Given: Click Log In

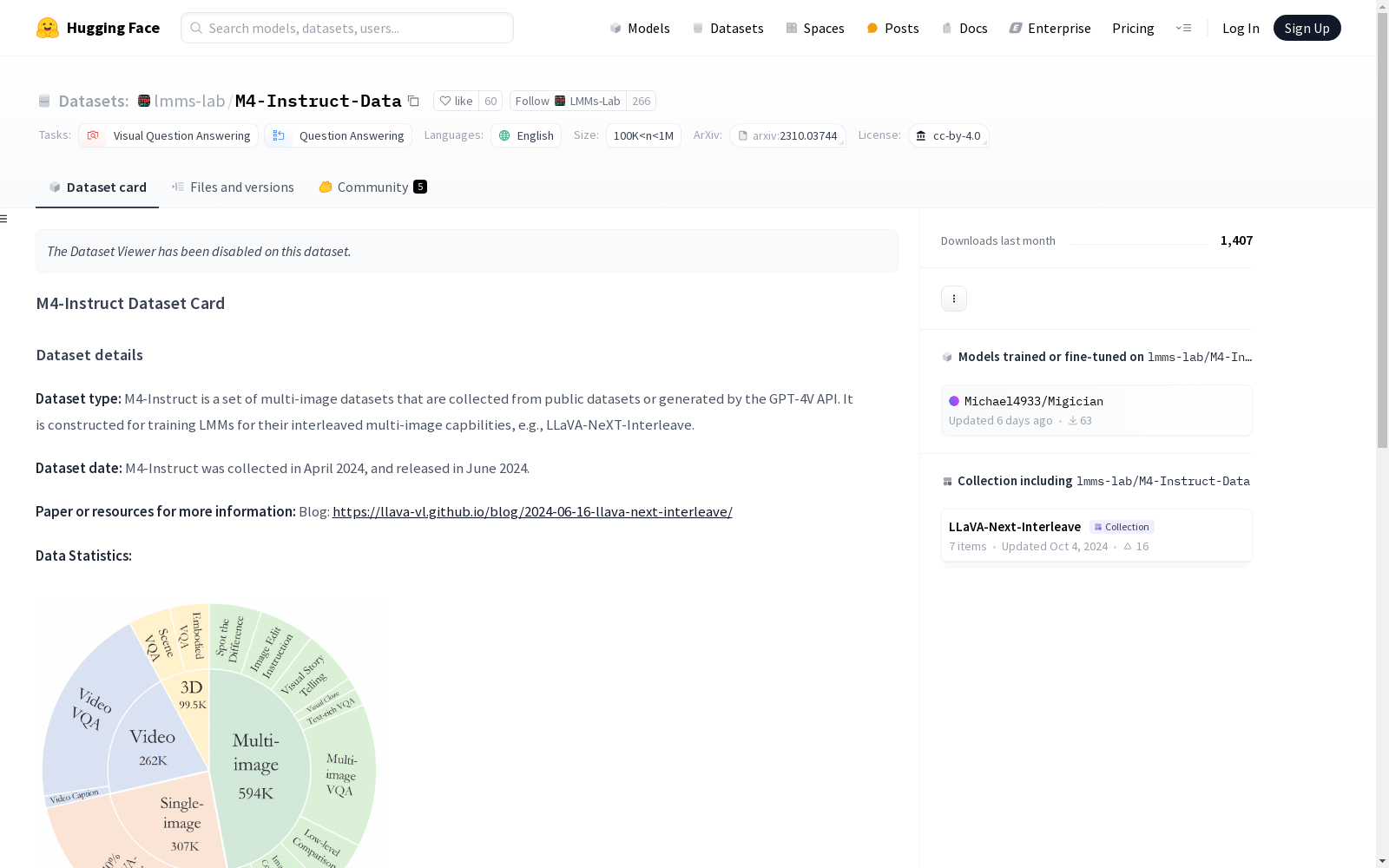Looking at the screenshot, I should 1241,28.
